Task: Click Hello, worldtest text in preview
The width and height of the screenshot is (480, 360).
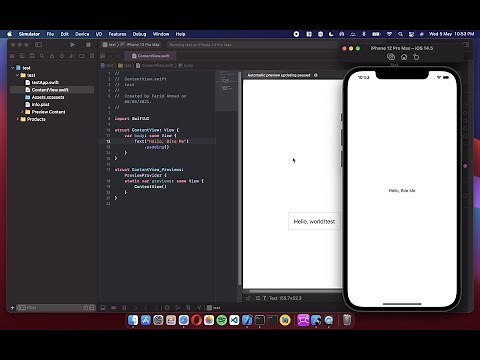Action: tap(314, 221)
